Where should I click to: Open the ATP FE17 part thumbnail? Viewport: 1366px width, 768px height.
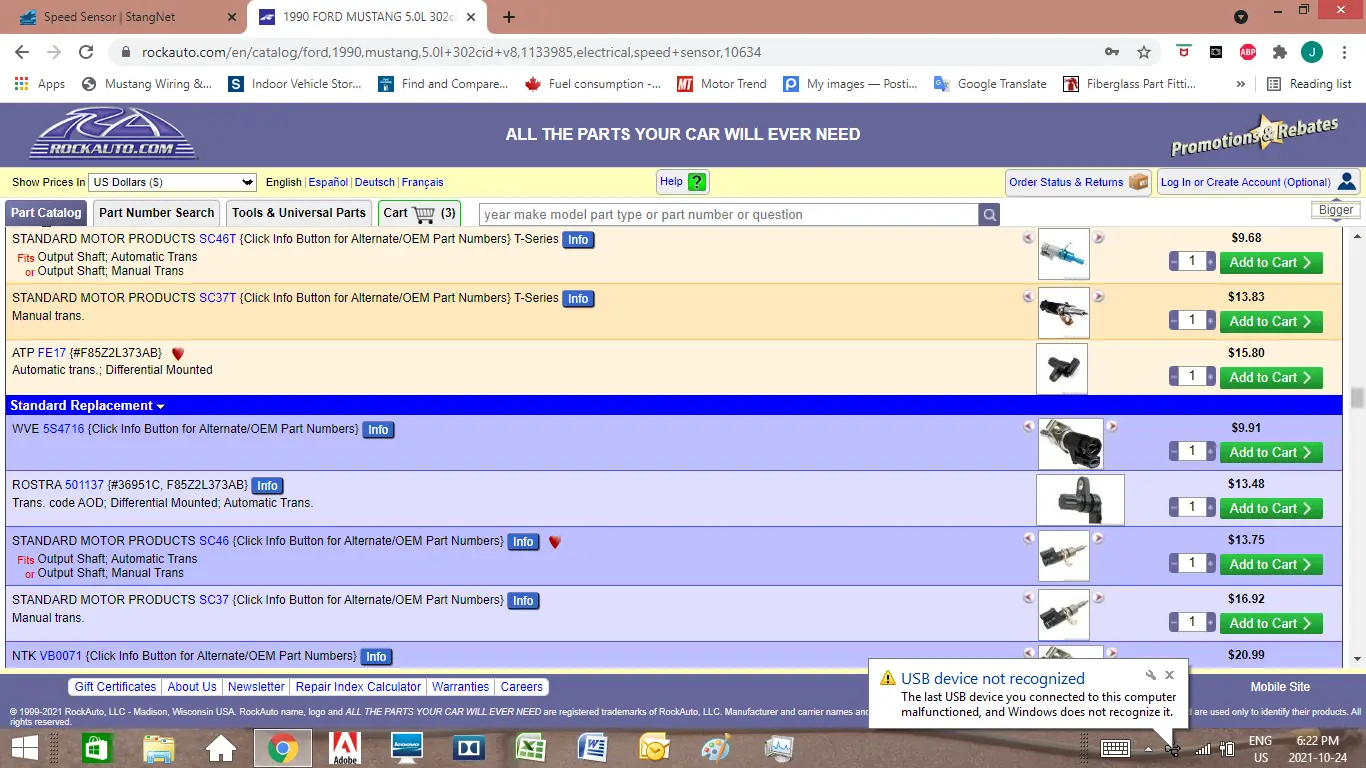tap(1062, 369)
